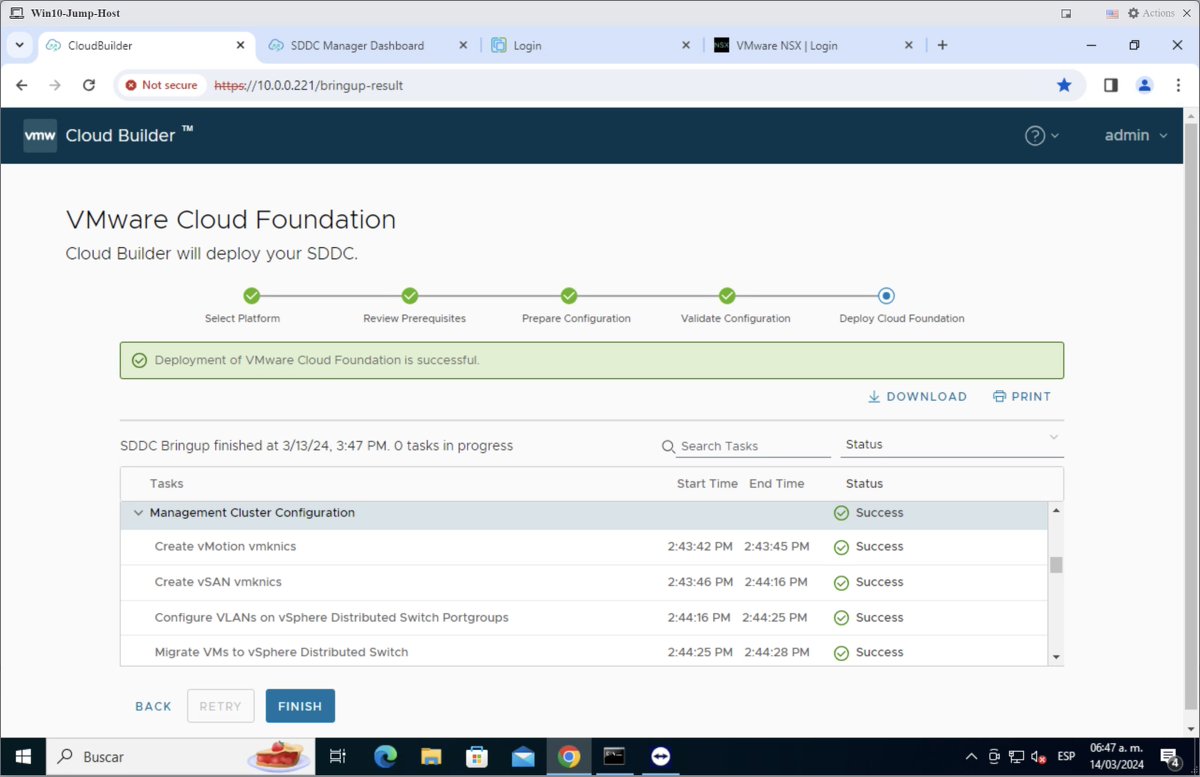Download the bringup report

click(917, 397)
